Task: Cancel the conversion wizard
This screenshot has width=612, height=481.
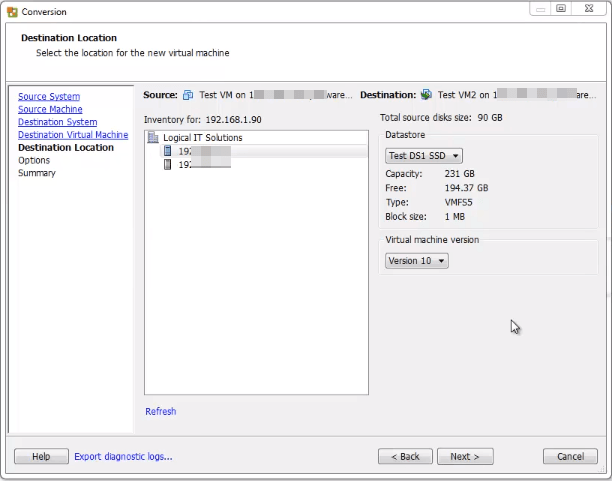Action: 570,456
